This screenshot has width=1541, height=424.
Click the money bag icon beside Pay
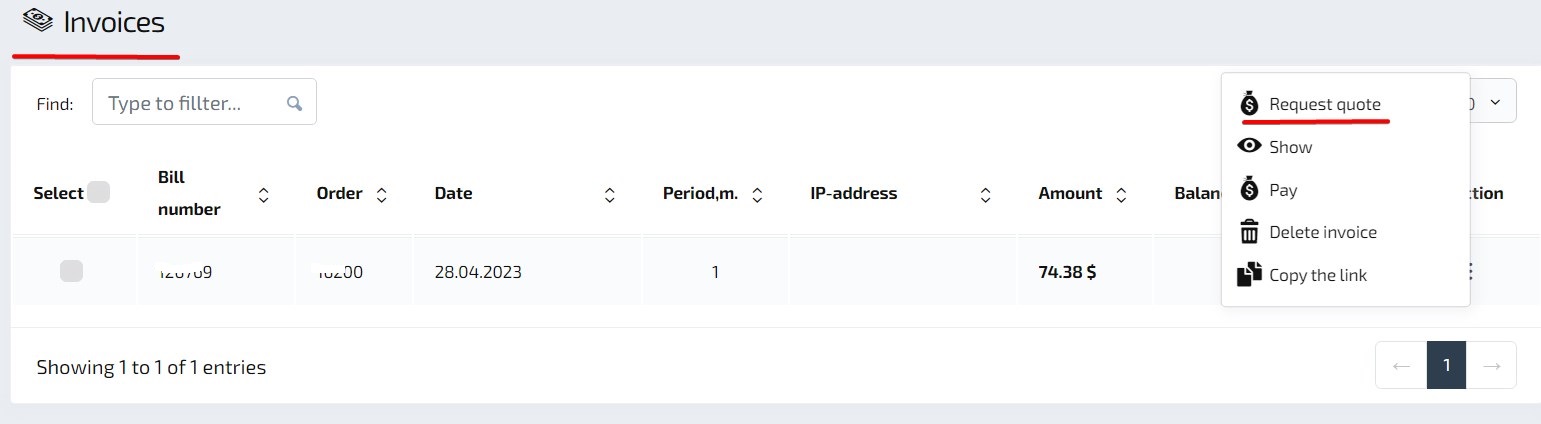click(x=1249, y=189)
